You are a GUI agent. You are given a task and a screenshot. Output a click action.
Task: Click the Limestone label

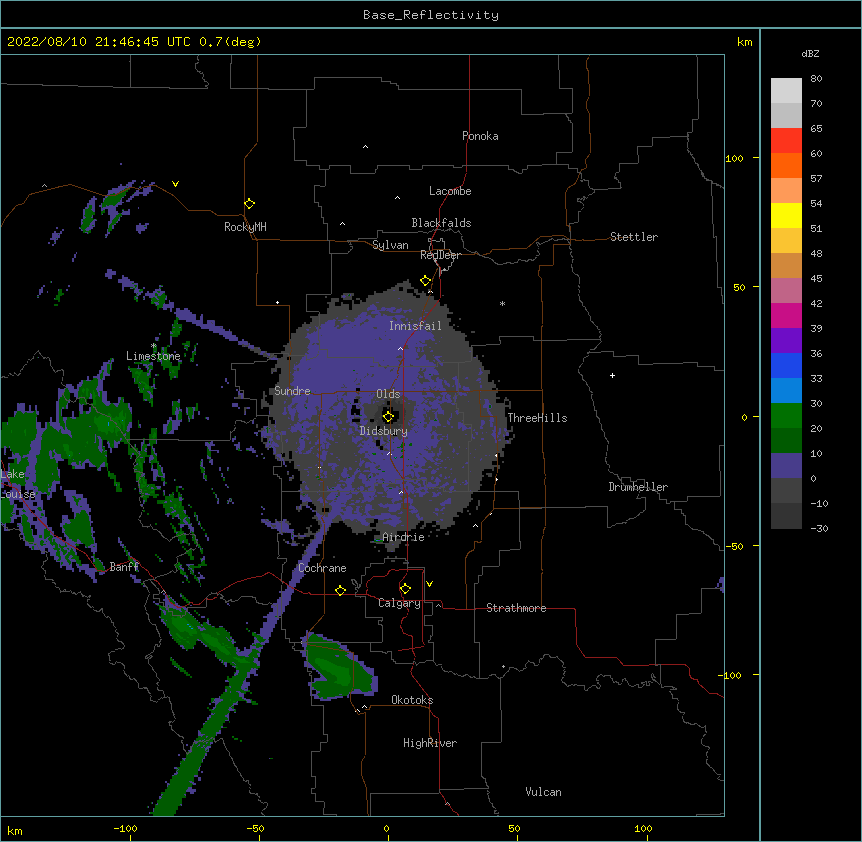153,356
